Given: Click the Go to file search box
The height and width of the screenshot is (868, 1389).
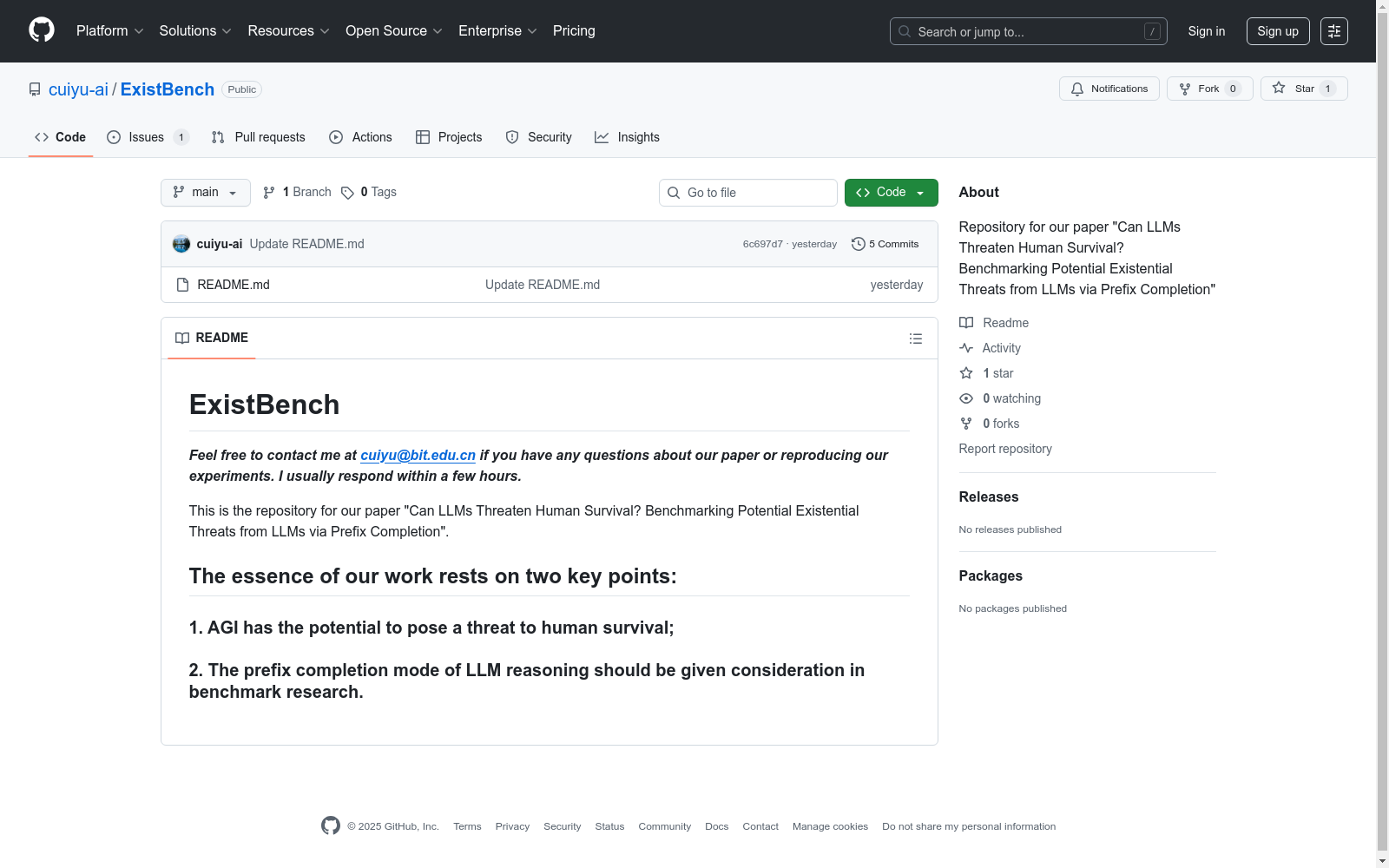Looking at the screenshot, I should point(748,193).
